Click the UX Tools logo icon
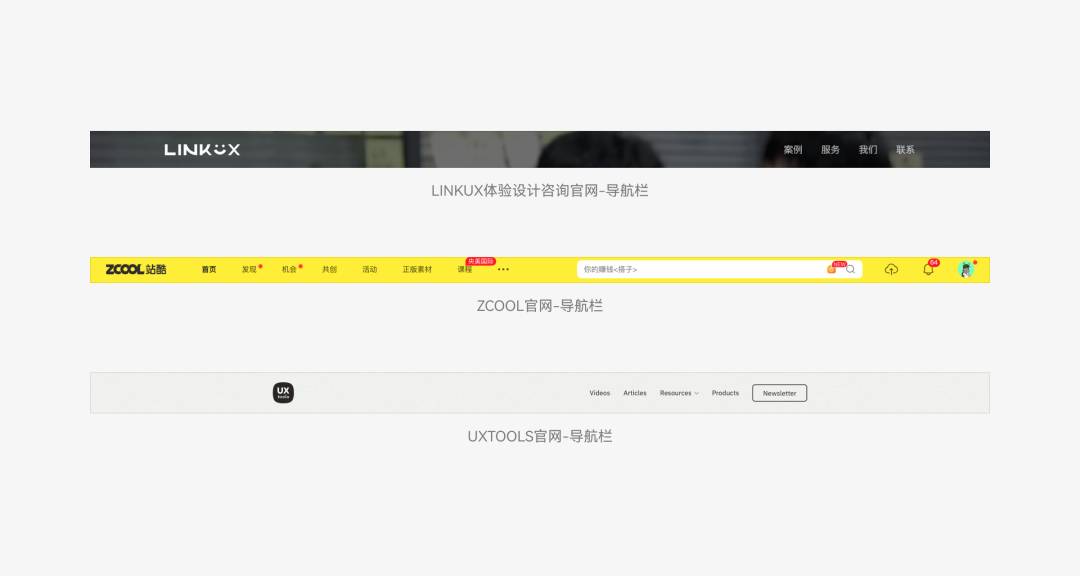 pos(283,393)
